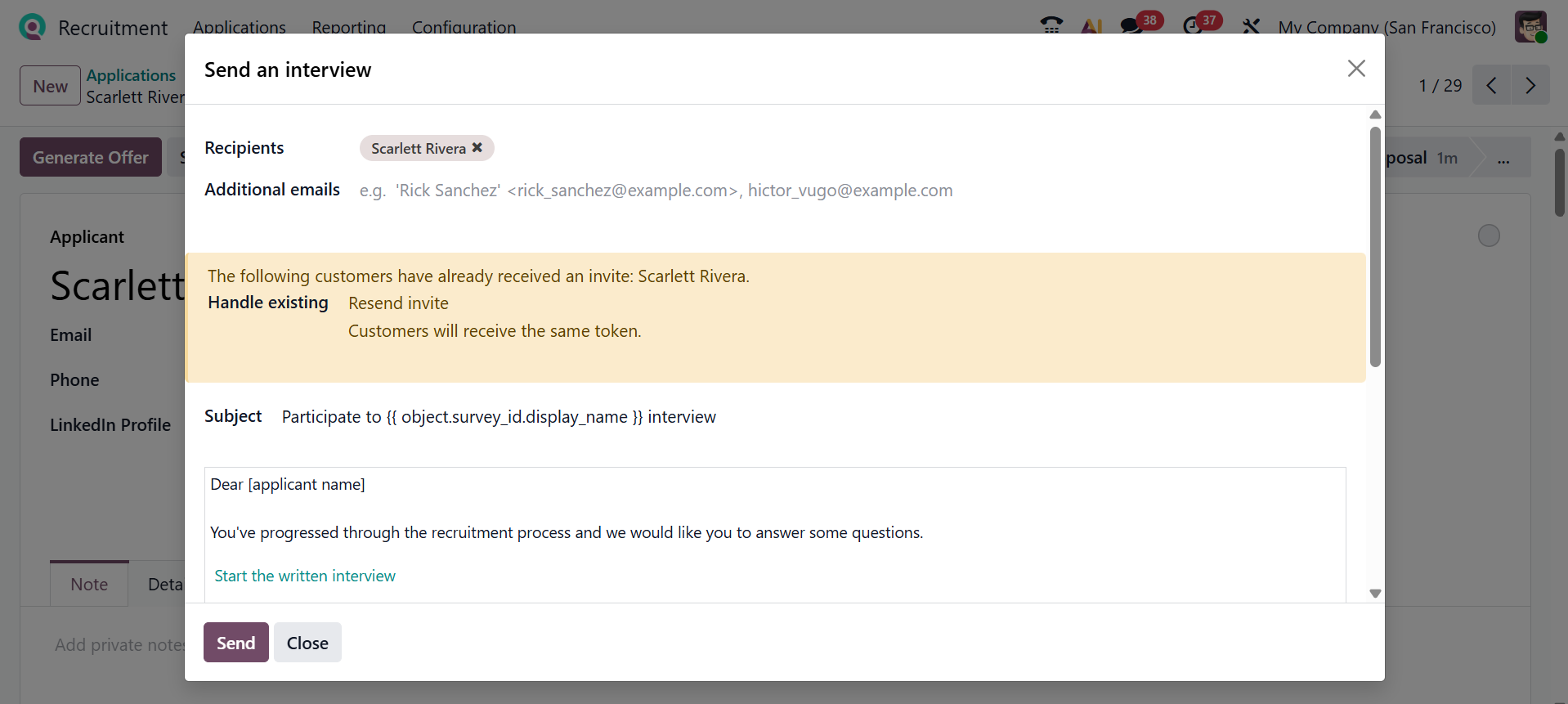This screenshot has height=704, width=1568.
Task: Open the chat messages icon
Action: tap(1132, 26)
